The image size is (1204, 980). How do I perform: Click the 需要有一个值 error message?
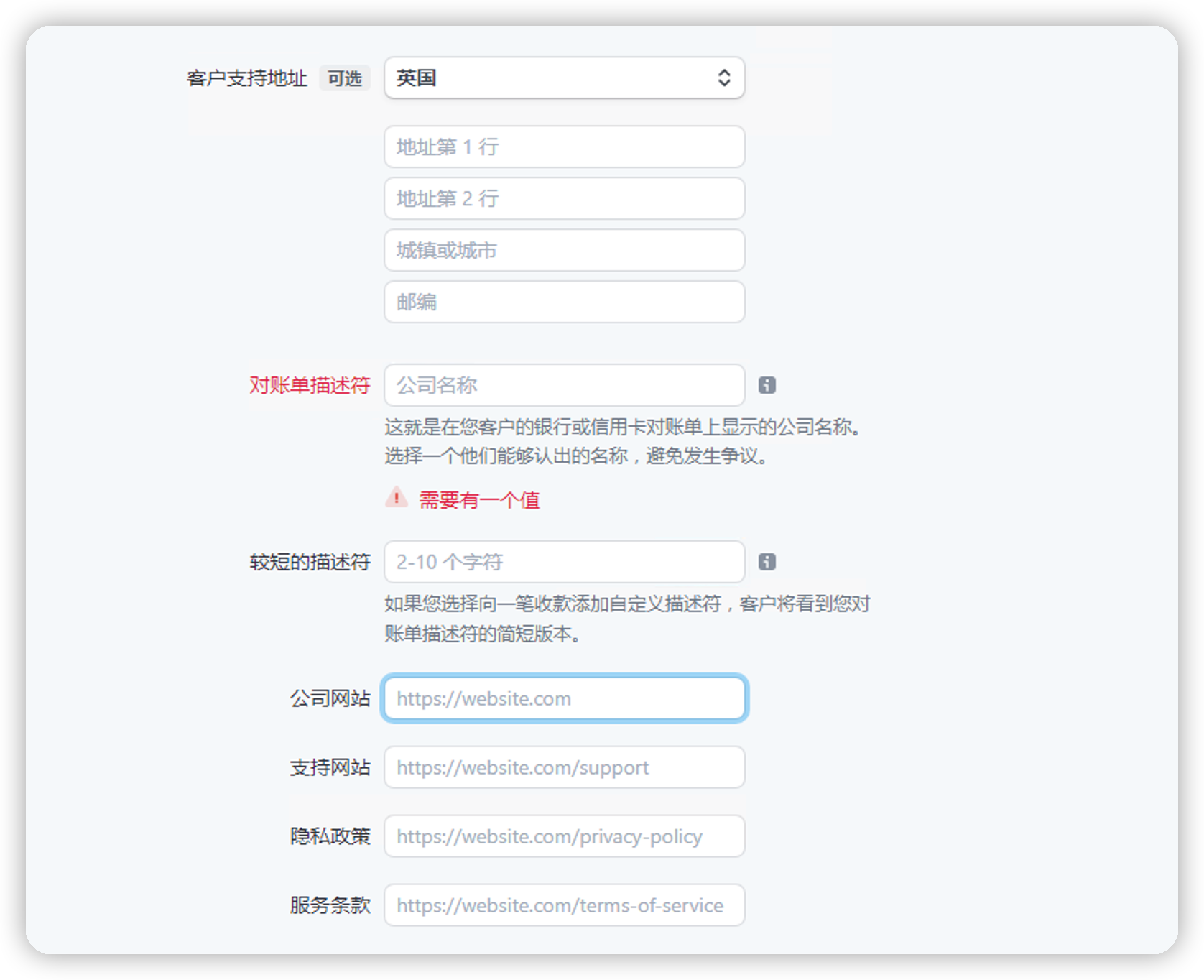(479, 500)
